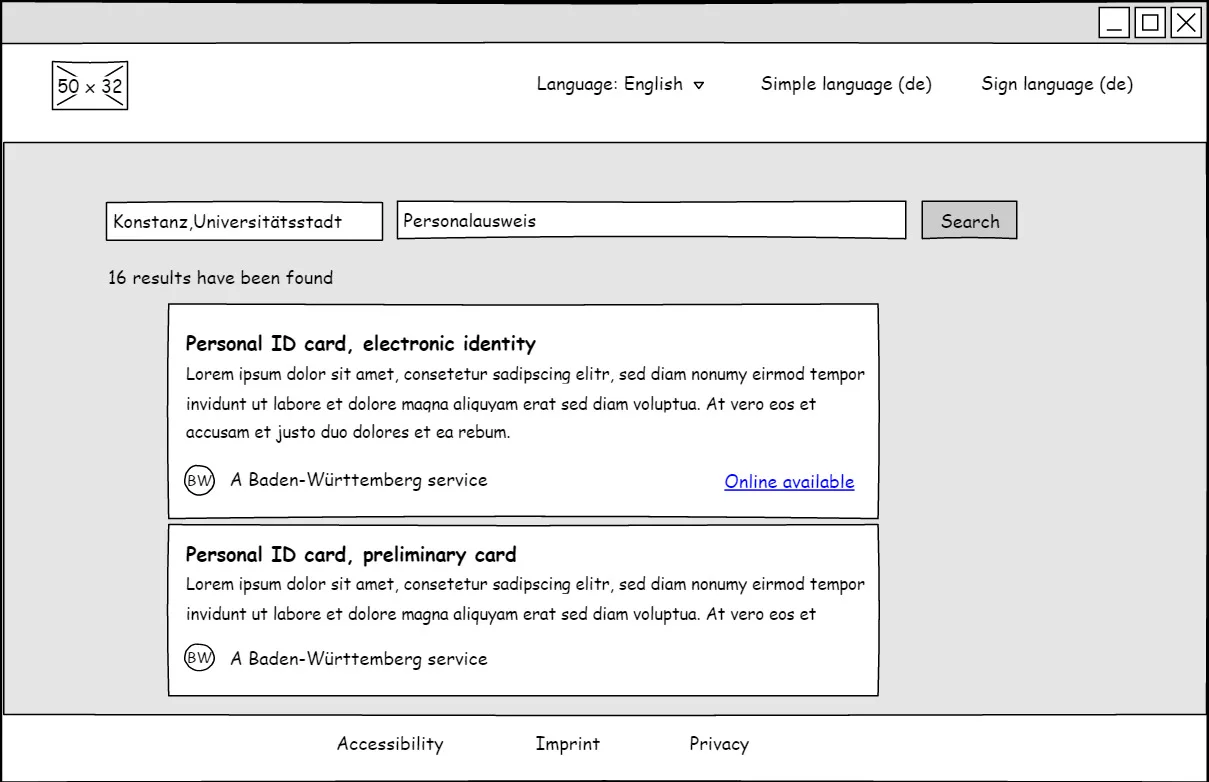This screenshot has width=1209, height=782.
Task: Switch to Sign language (de)
Action: click(x=1057, y=85)
